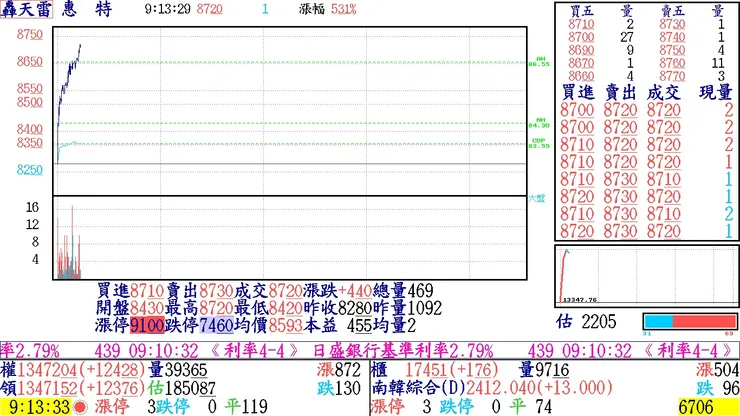This screenshot has height=416, width=740.
Task: Open the mini index chart showing 13347.76
Action: tap(647, 276)
